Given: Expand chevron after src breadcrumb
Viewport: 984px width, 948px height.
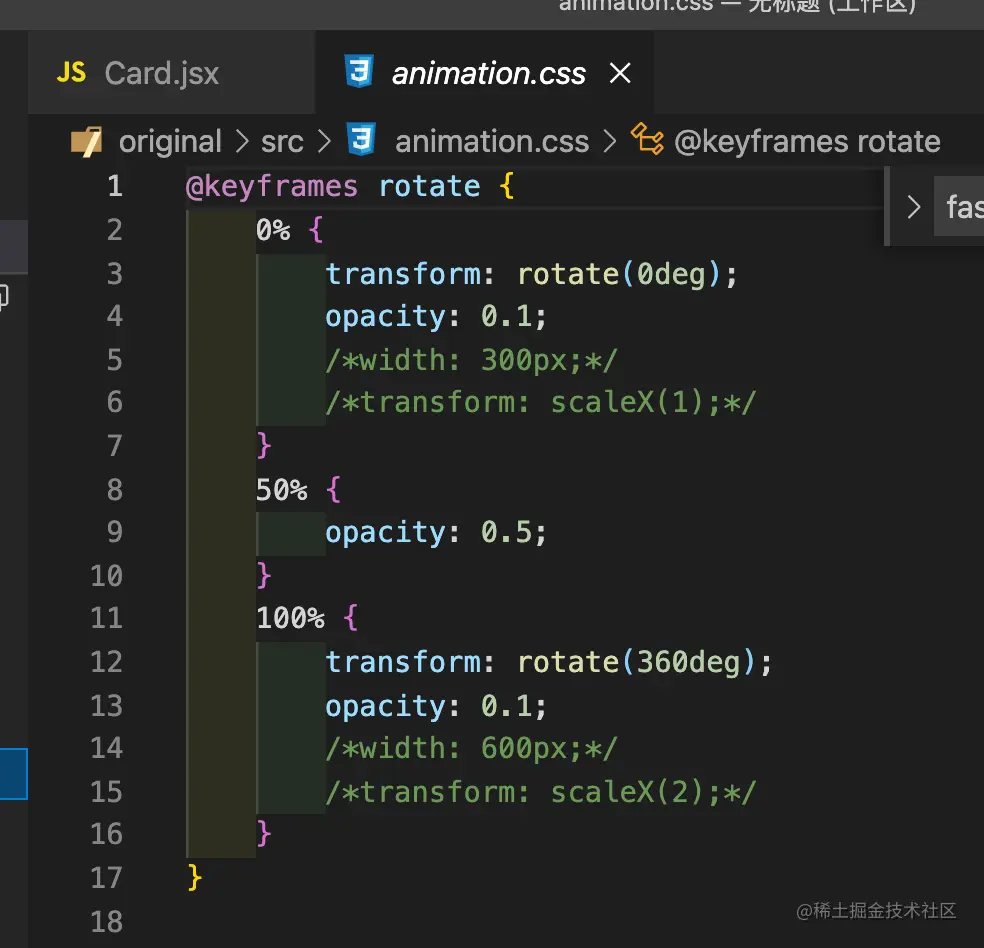Looking at the screenshot, I should point(324,142).
